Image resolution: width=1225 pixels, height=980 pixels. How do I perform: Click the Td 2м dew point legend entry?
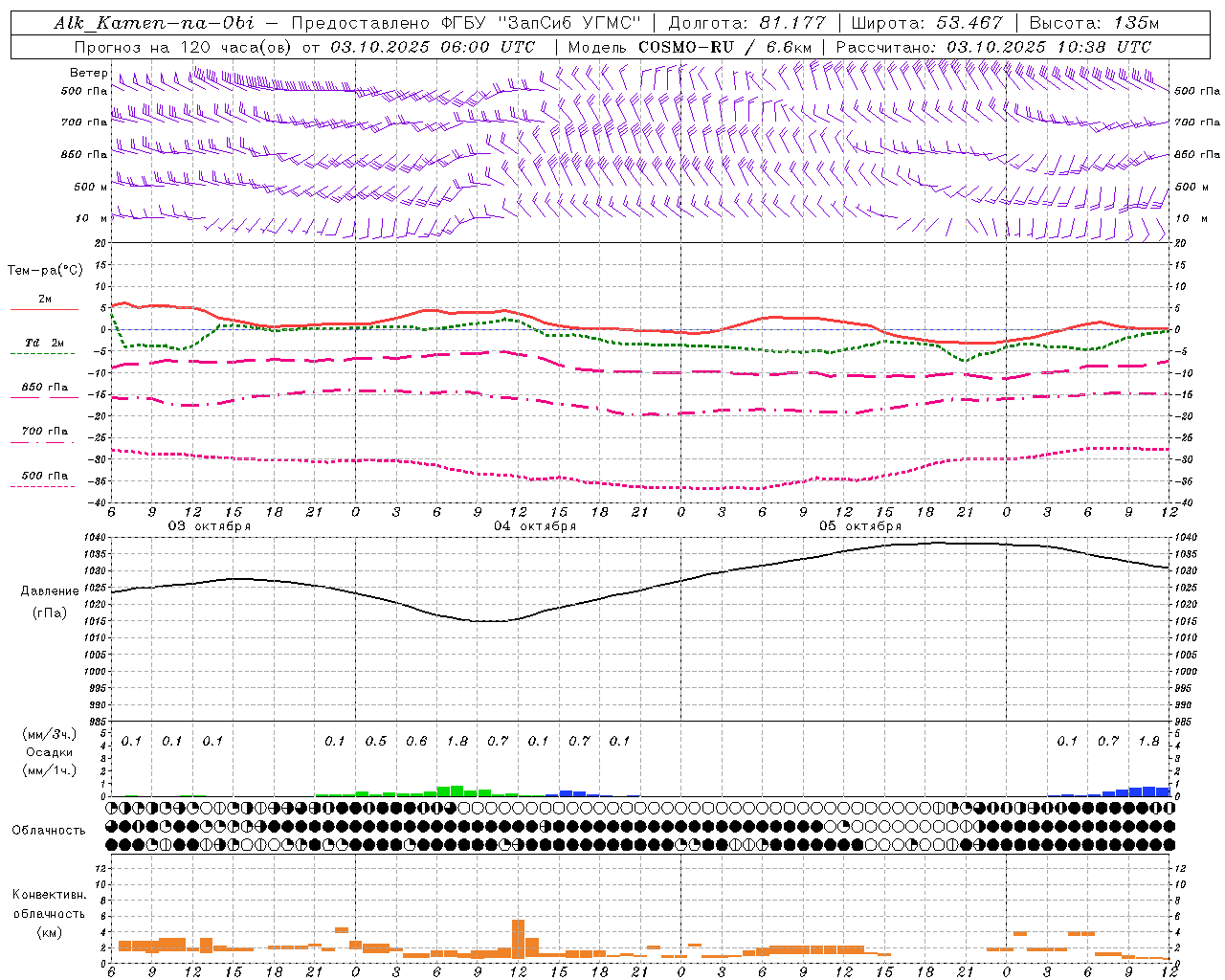pyautogui.click(x=45, y=343)
